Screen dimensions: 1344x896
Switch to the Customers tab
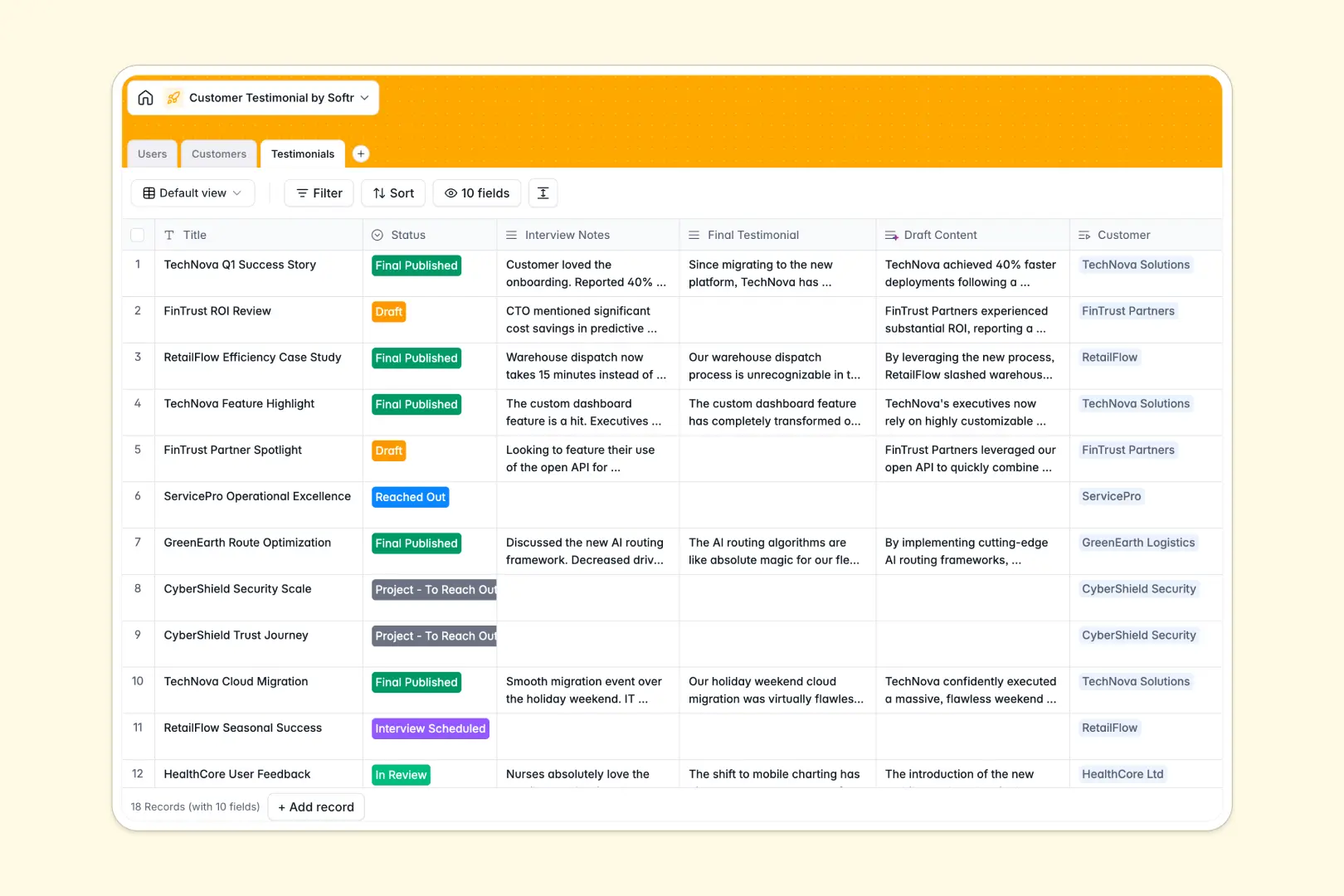pyautogui.click(x=218, y=153)
